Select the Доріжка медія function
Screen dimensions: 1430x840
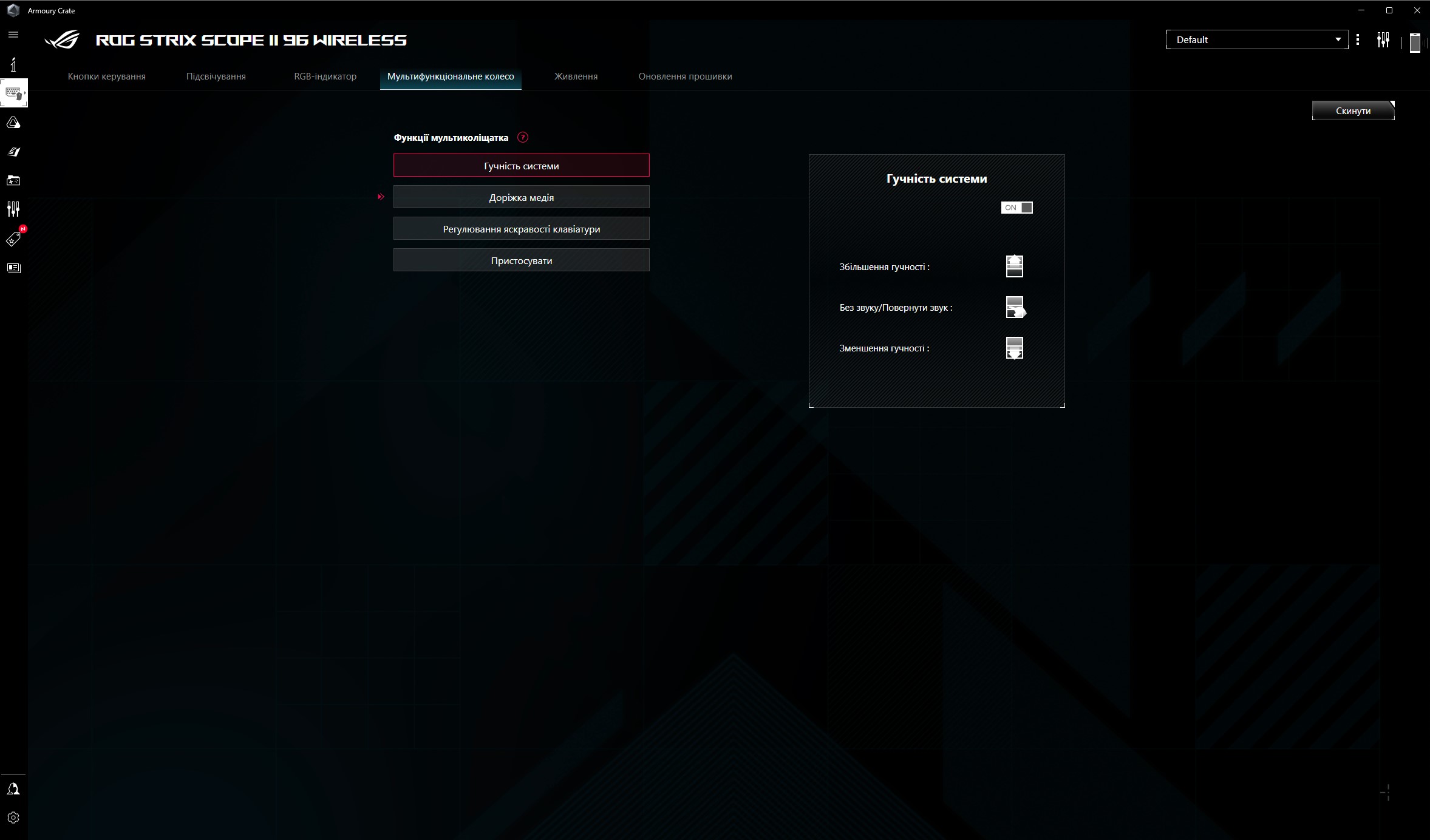coord(521,197)
